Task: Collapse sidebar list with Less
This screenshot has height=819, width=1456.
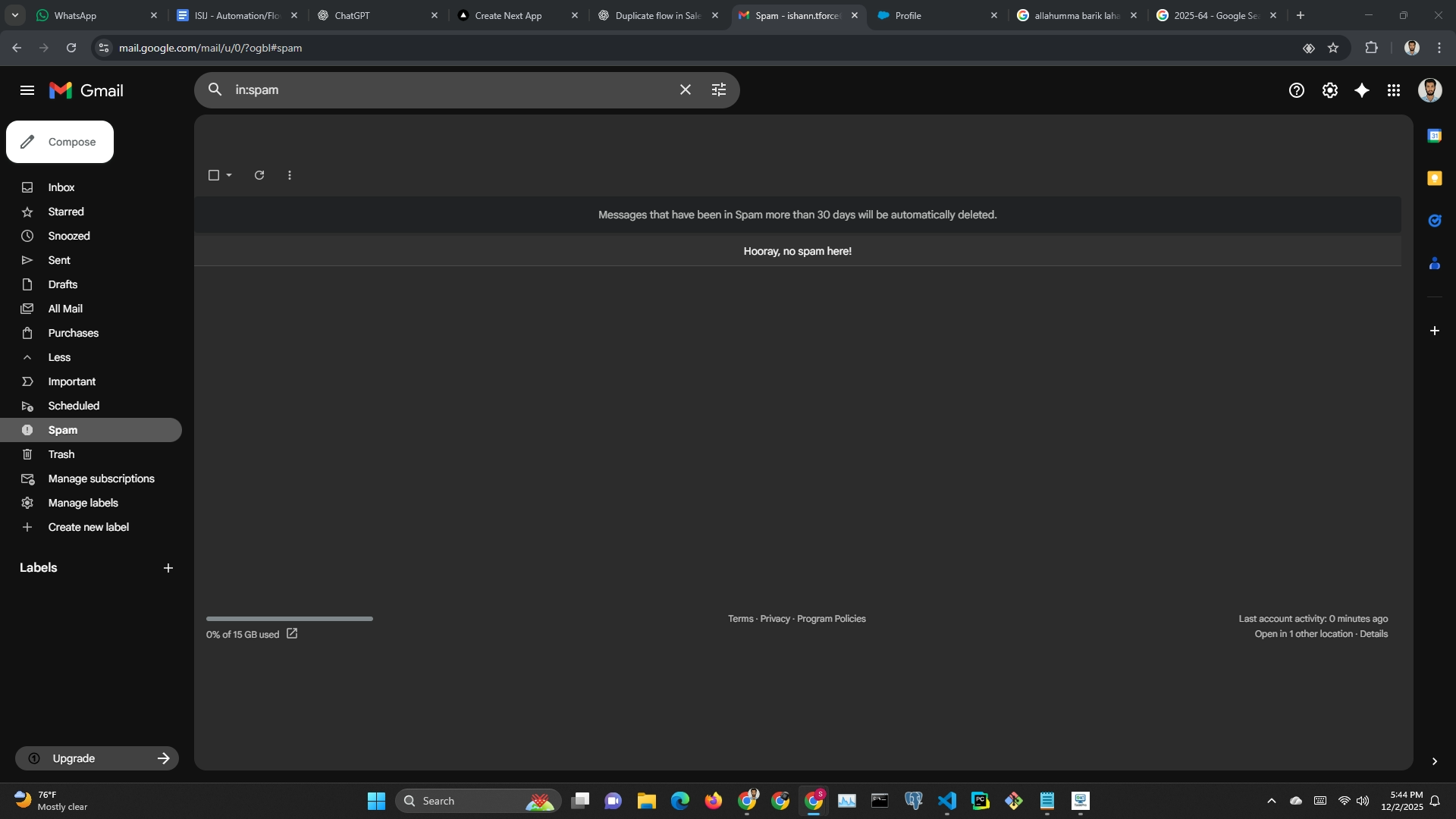Action: [59, 357]
